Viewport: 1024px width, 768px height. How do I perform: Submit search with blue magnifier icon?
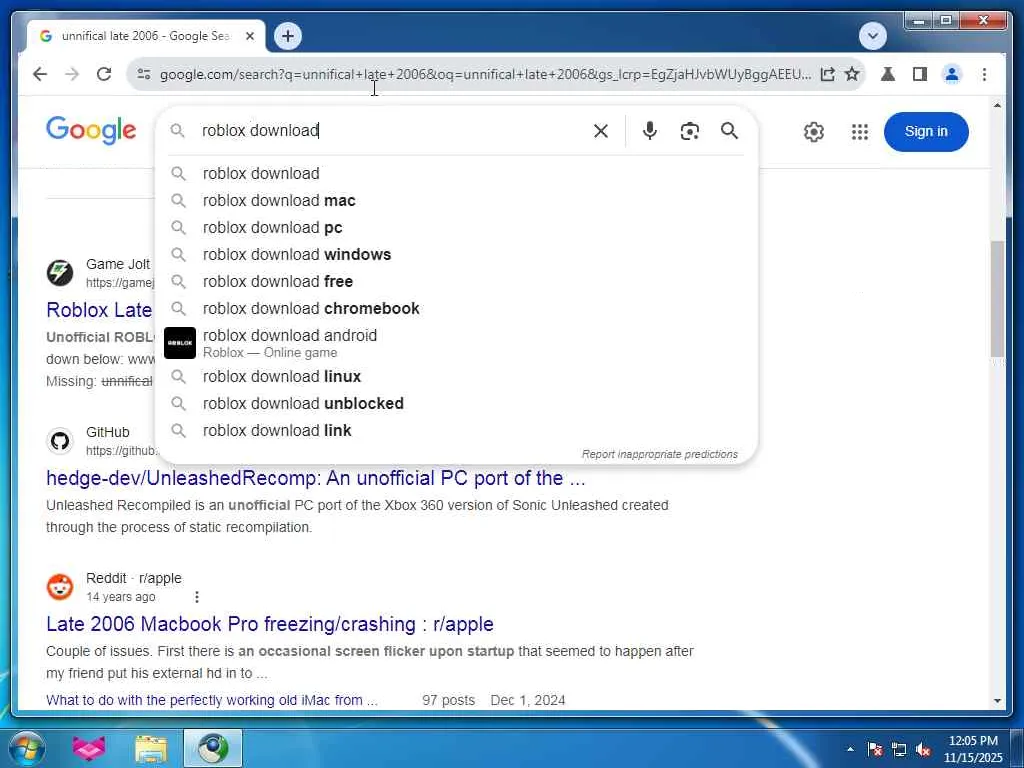[x=729, y=131]
